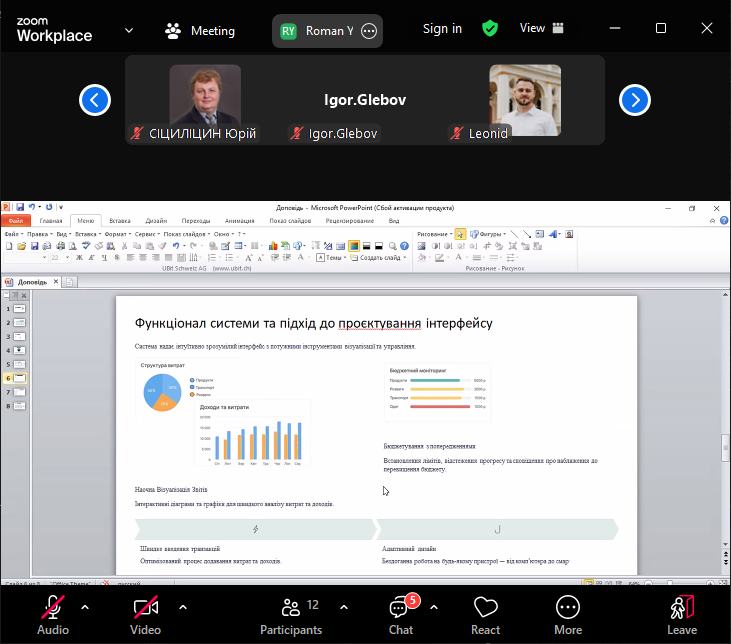The width and height of the screenshot is (731, 644).
Task: Open the Roman Y tab options ellipsis
Action: [369, 31]
